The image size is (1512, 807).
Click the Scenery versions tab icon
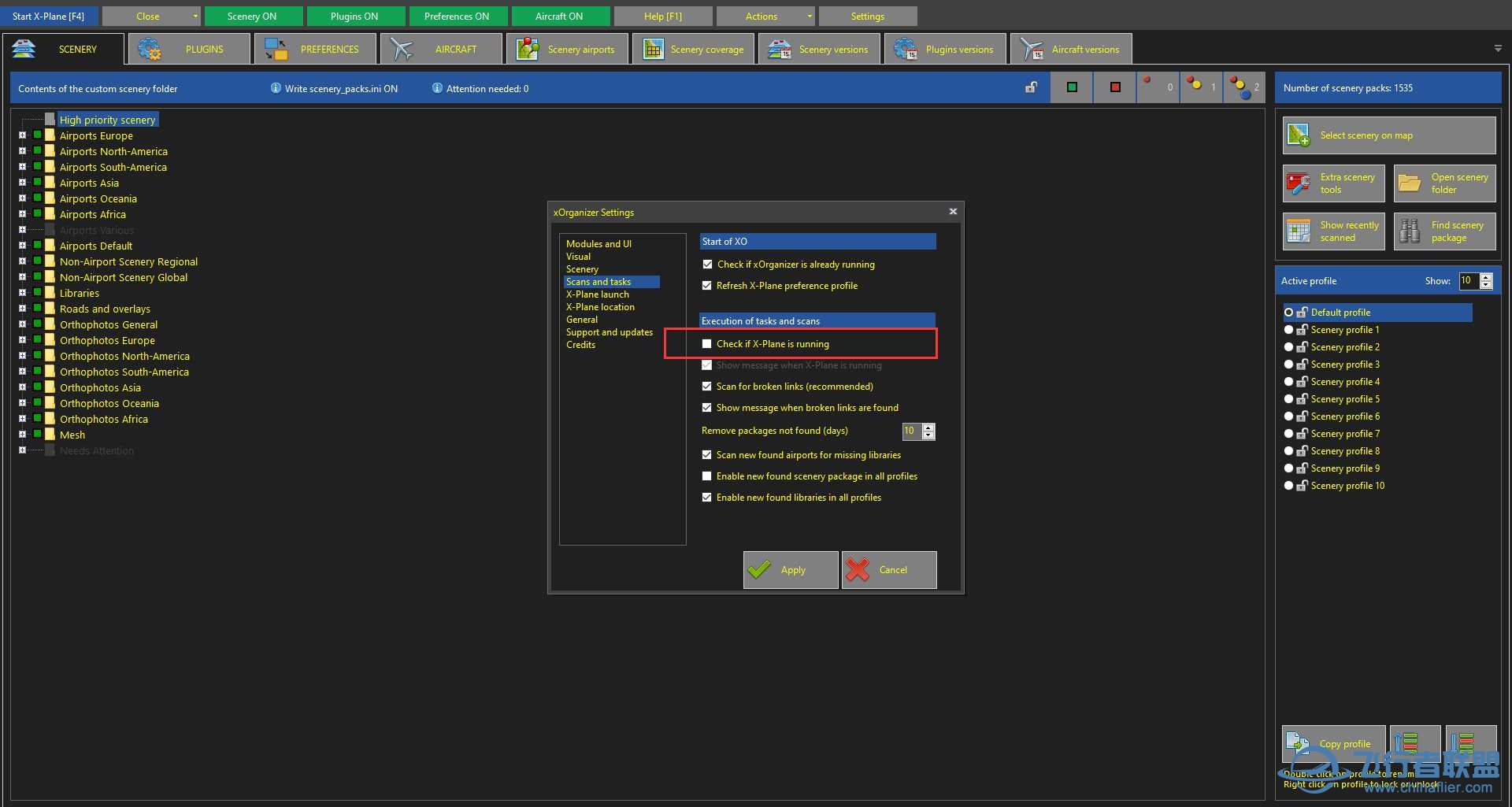coord(780,49)
